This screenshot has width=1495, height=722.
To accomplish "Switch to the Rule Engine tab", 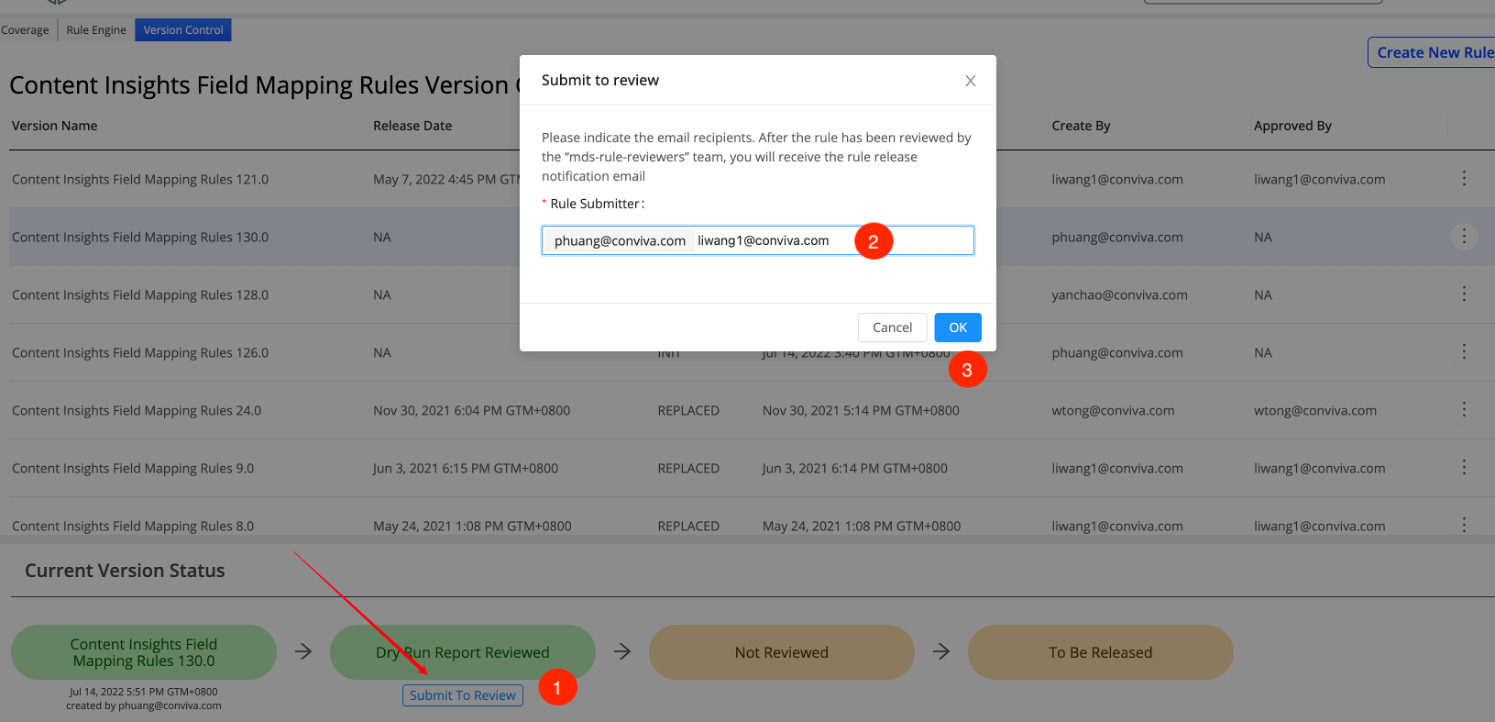I will 96,30.
